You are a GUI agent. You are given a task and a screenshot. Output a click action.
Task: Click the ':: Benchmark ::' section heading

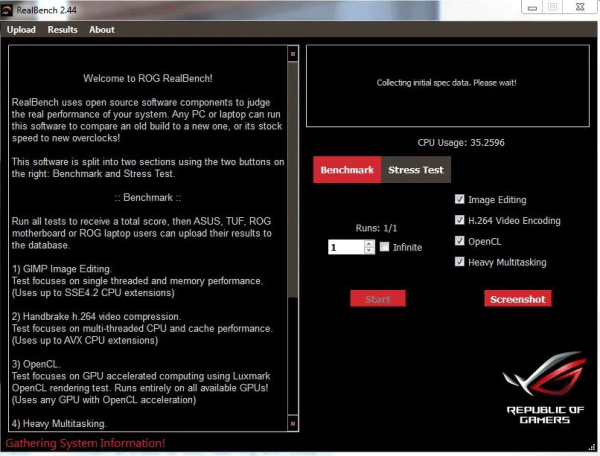(148, 197)
